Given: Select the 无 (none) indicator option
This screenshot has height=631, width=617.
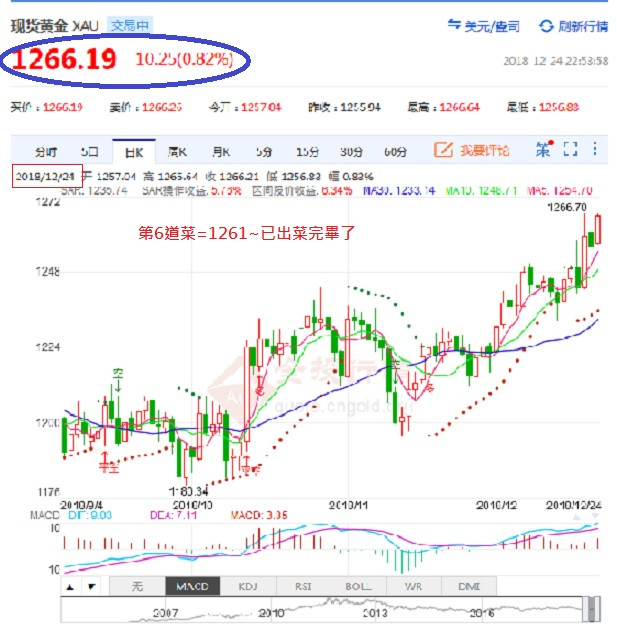Looking at the screenshot, I should [x=137, y=587].
